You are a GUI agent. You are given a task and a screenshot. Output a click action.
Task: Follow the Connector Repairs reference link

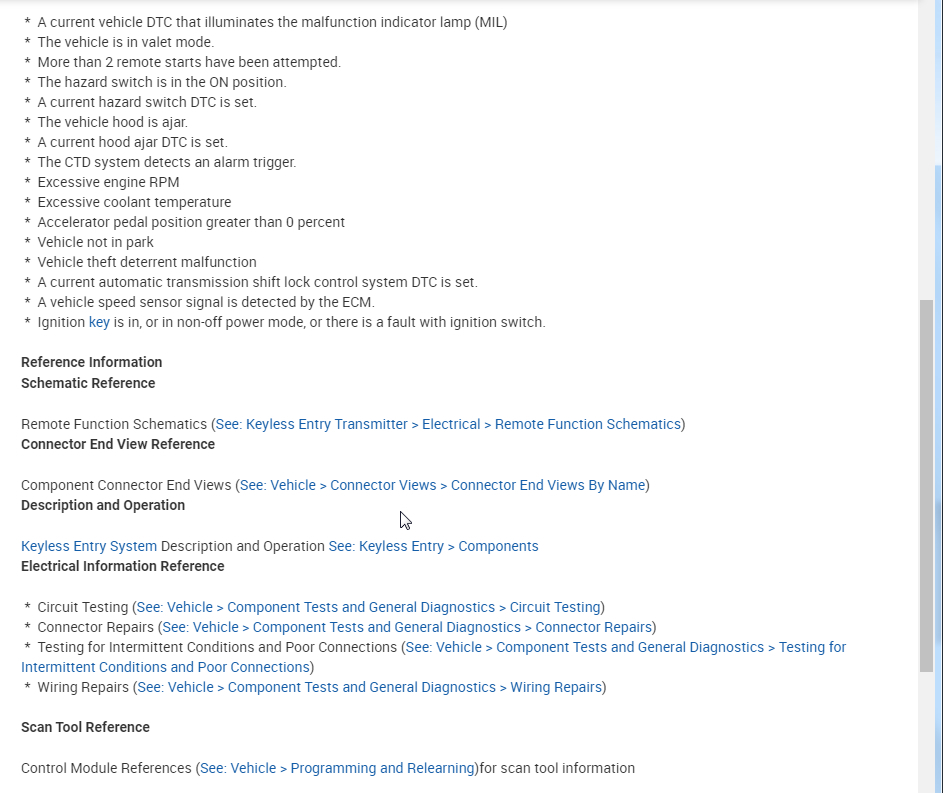click(x=407, y=627)
